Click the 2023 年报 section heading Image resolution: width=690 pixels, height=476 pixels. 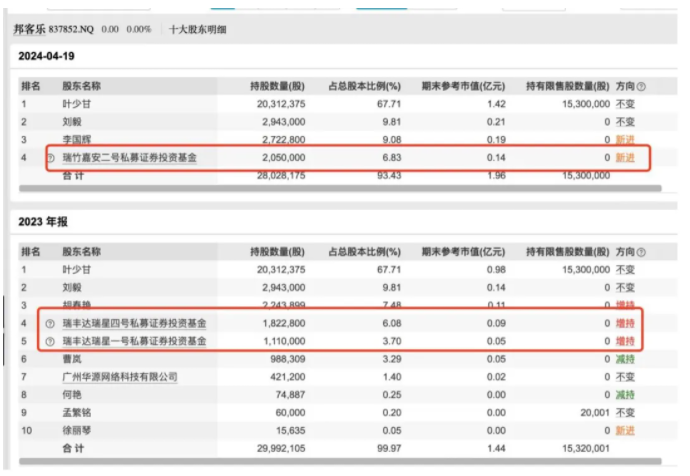[x=43, y=222]
